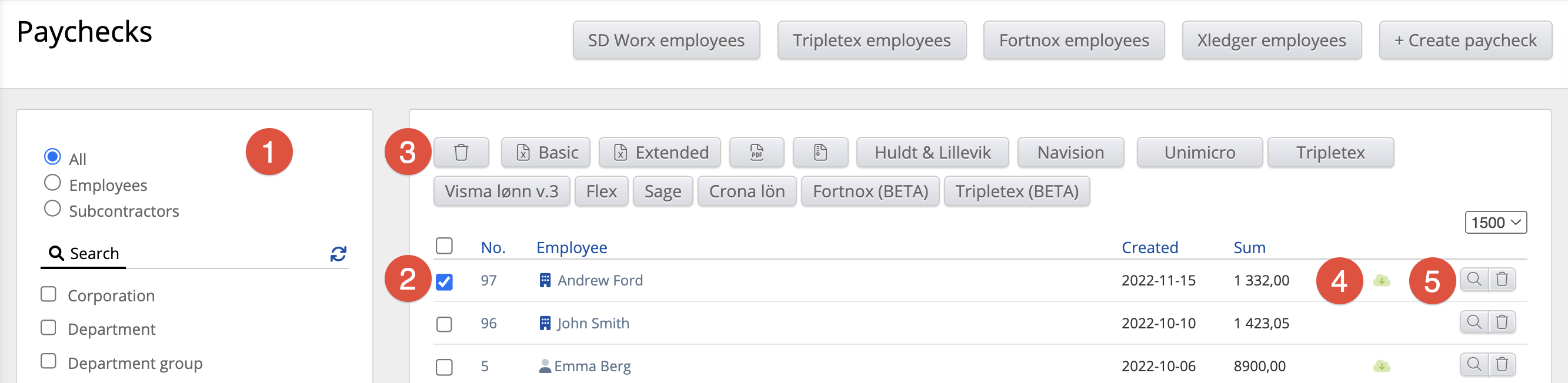Click the document export icon beside PDF

click(x=820, y=153)
